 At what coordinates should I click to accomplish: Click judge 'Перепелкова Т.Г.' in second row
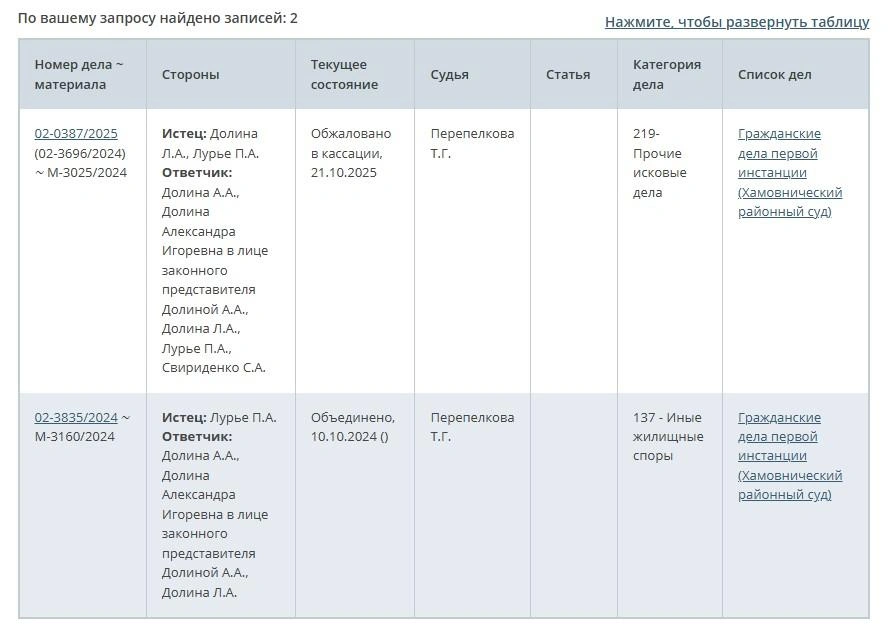coord(472,427)
